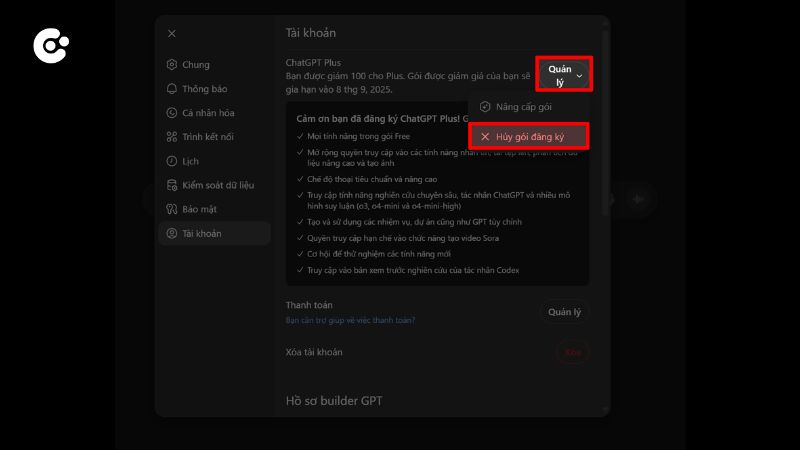The height and width of the screenshot is (450, 800).
Task: Switch to Cá nhân hóa tab
Action: click(x=214, y=113)
